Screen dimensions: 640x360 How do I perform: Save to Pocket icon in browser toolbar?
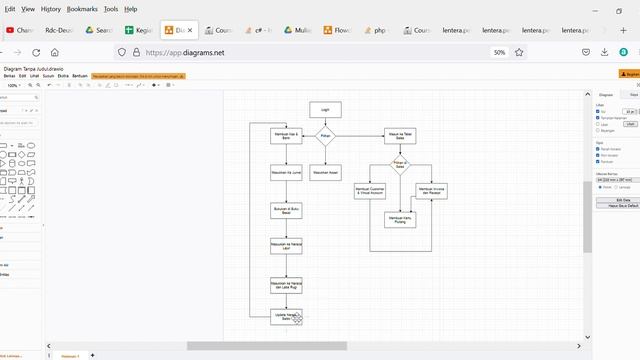point(586,52)
